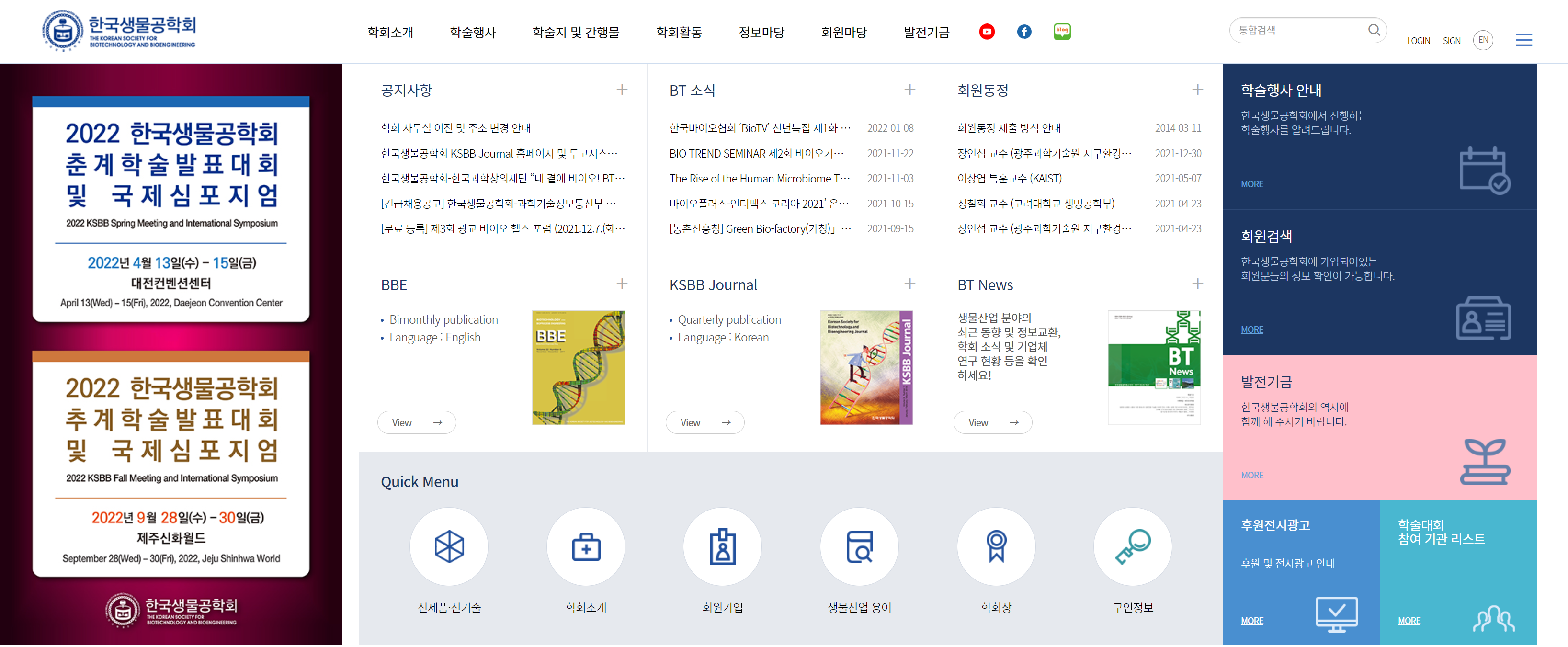Click the BBE View button
Viewport: 1568px width, 647px height.
coord(416,422)
